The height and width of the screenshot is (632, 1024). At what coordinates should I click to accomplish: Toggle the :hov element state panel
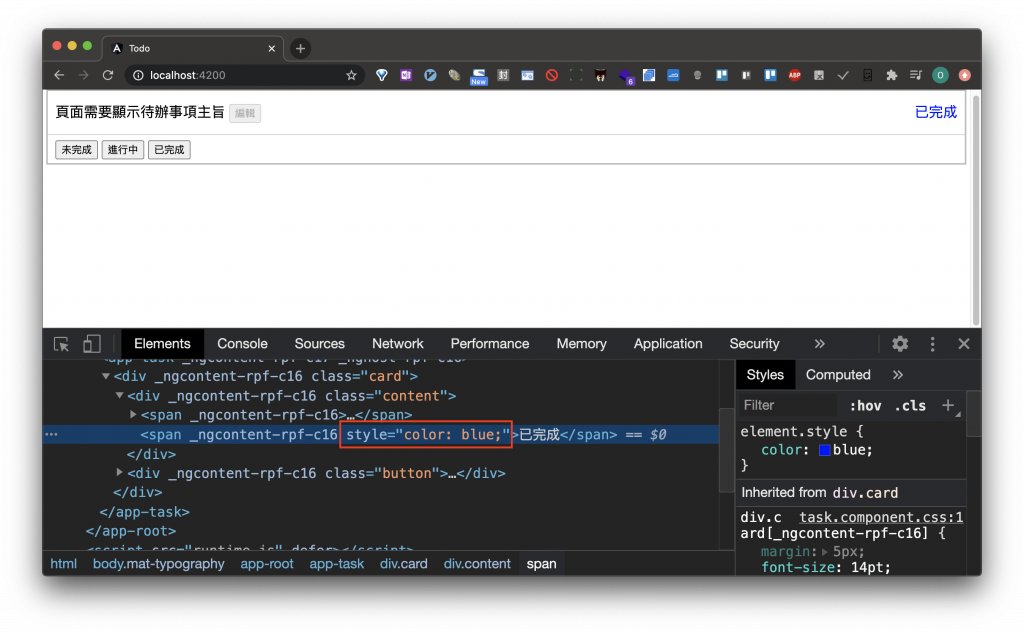[865, 405]
